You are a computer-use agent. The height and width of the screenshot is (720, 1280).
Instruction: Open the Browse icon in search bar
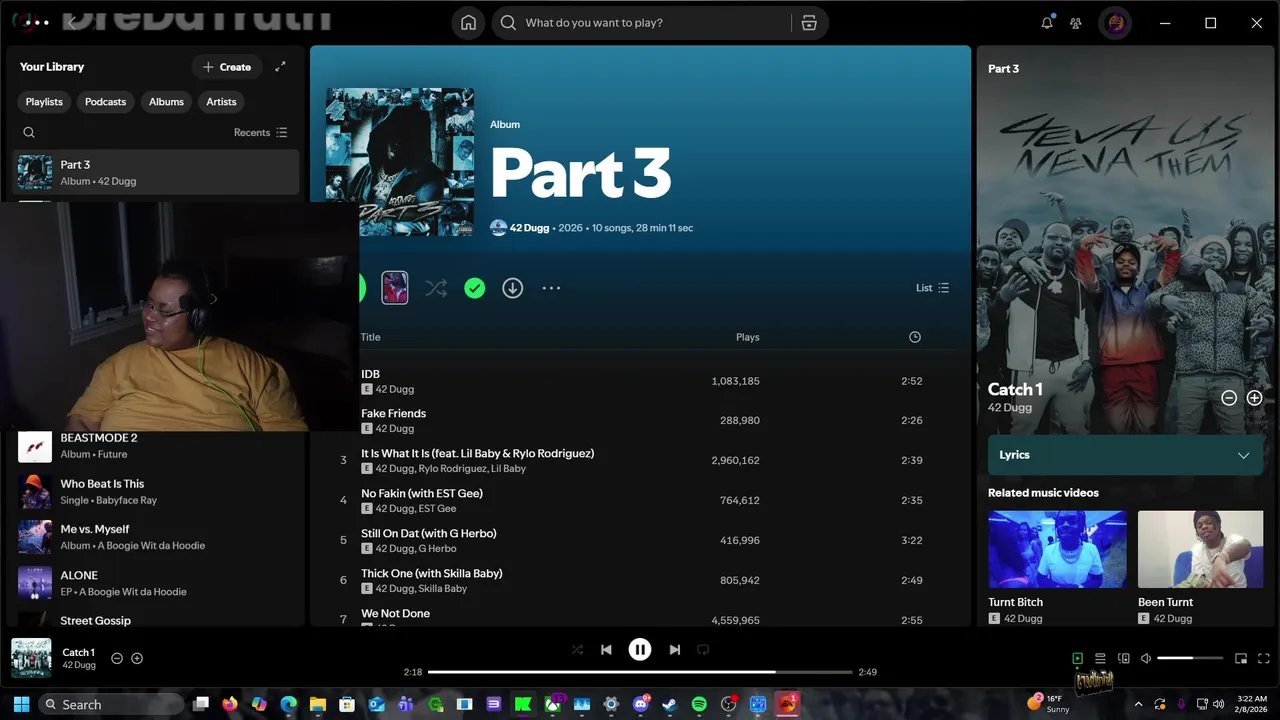pyautogui.click(x=809, y=23)
